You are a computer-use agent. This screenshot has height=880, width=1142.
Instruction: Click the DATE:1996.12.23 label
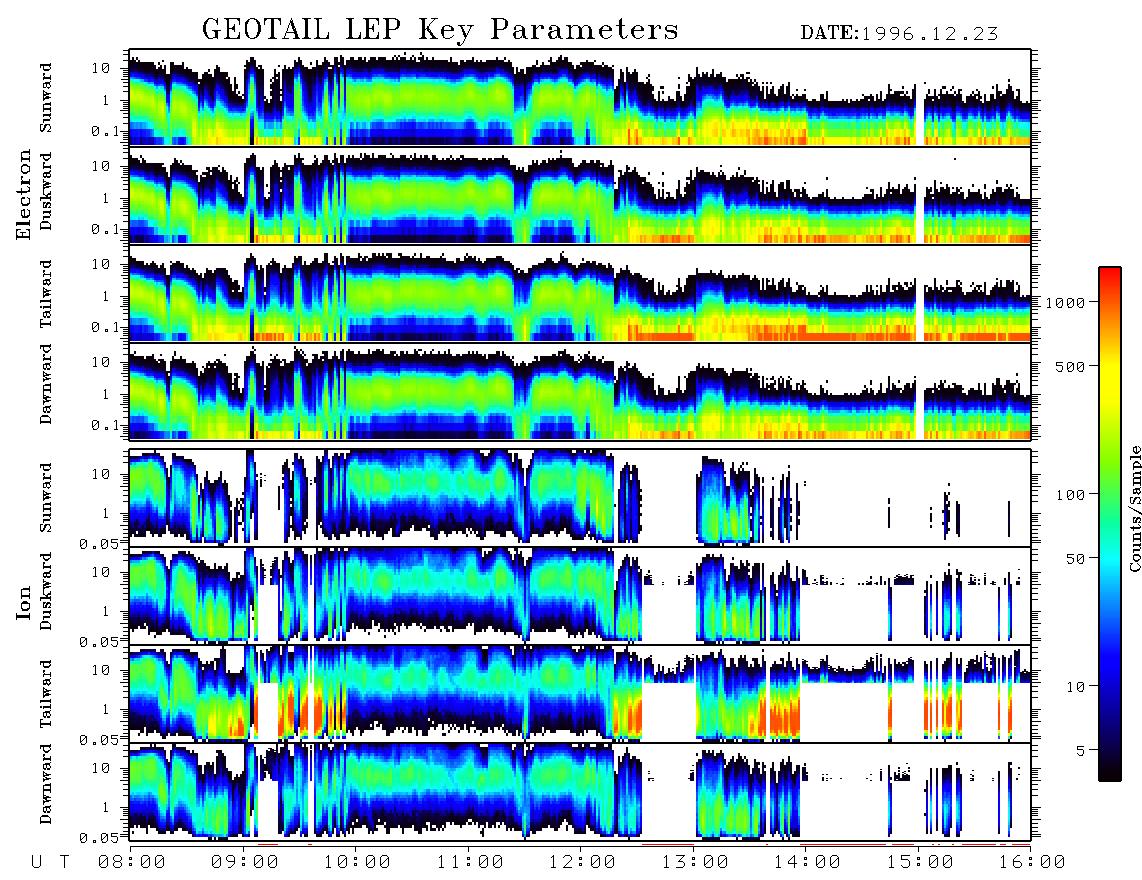899,33
